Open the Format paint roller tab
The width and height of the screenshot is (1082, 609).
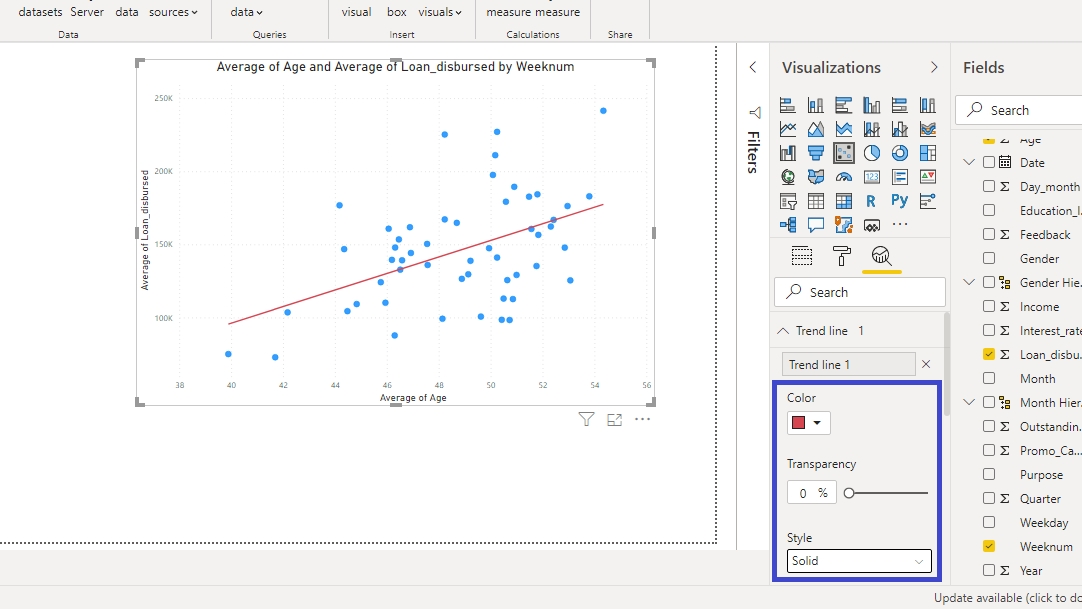pyautogui.click(x=842, y=256)
